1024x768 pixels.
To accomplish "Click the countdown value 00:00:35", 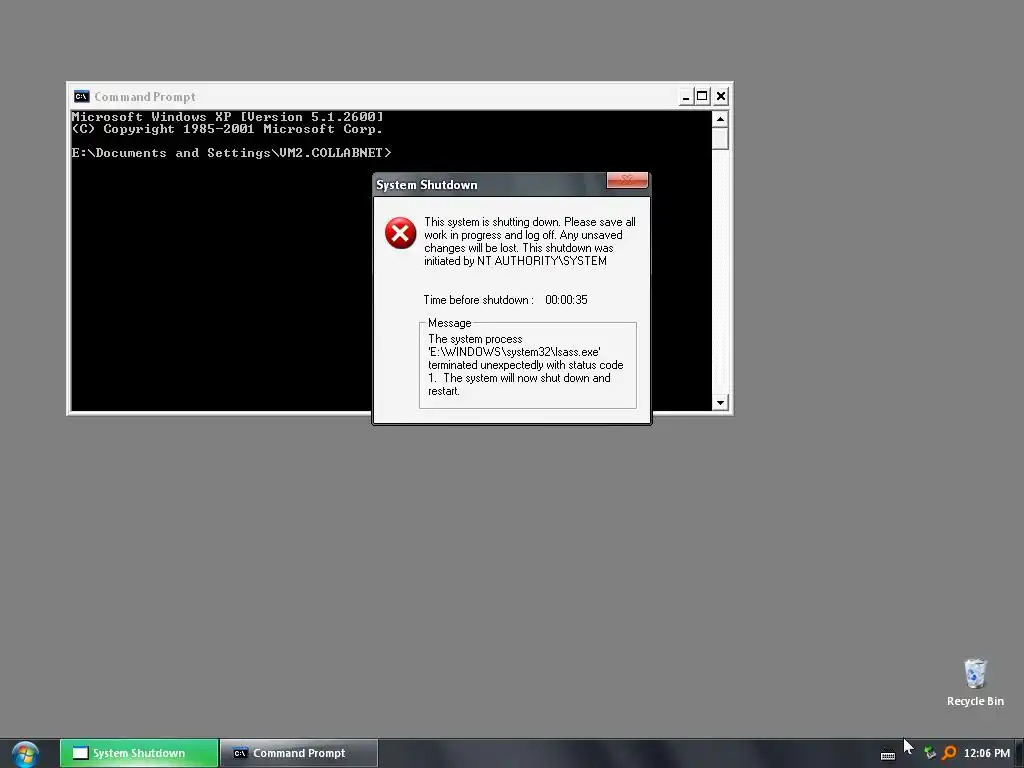I will (x=566, y=300).
